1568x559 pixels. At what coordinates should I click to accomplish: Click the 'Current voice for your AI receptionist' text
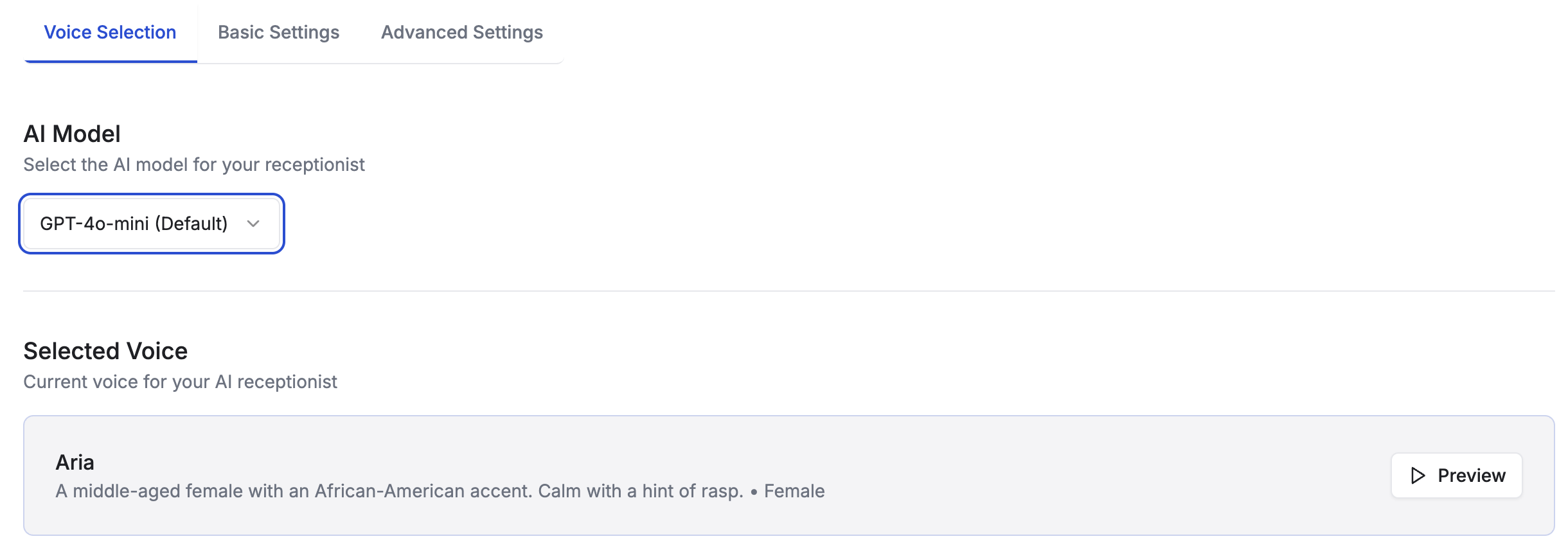tap(180, 382)
